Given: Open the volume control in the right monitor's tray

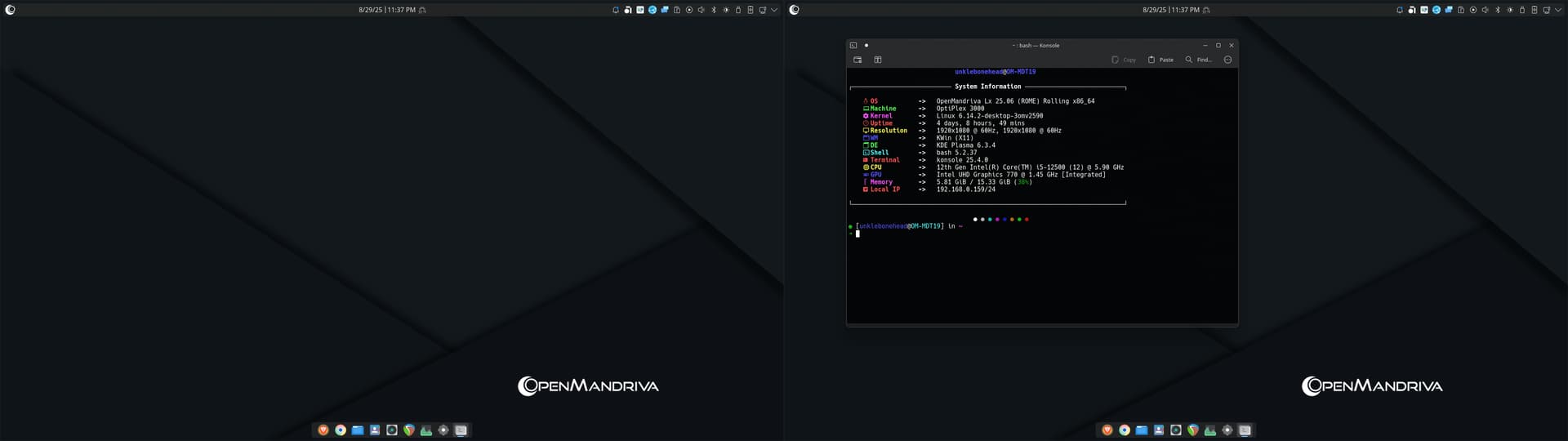Looking at the screenshot, I should click(x=1486, y=10).
